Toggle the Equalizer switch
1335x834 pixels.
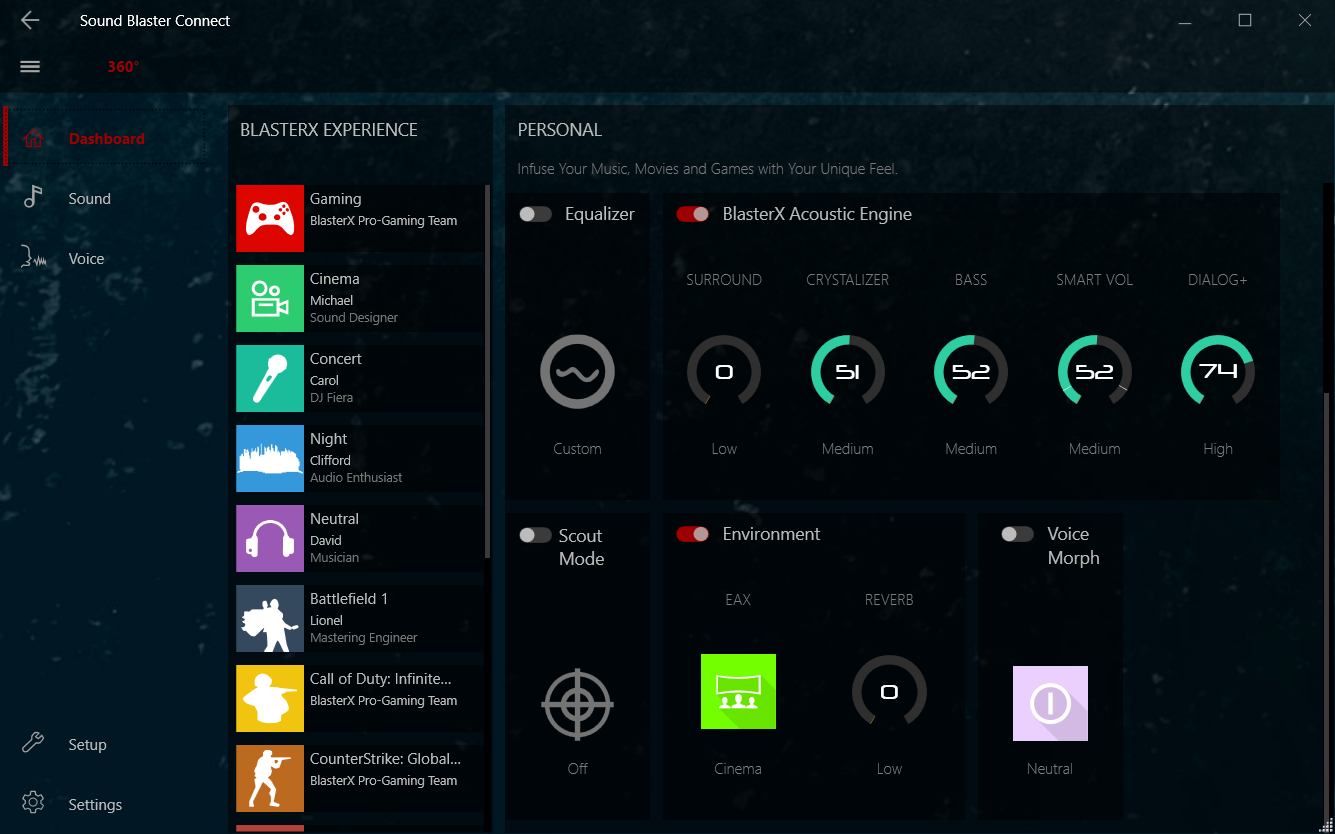point(536,214)
